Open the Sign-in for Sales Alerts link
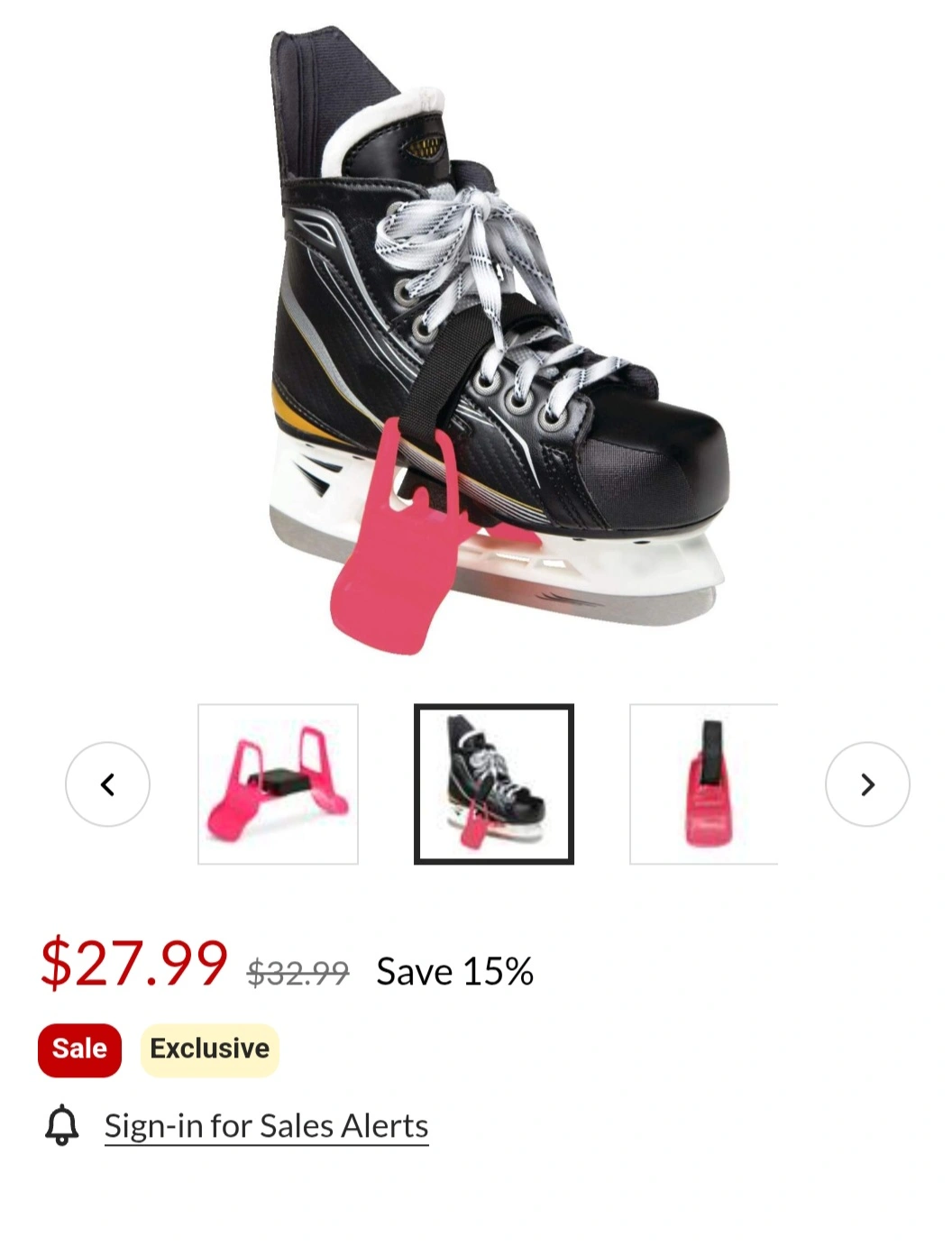This screenshot has width=952, height=1246. click(266, 1125)
